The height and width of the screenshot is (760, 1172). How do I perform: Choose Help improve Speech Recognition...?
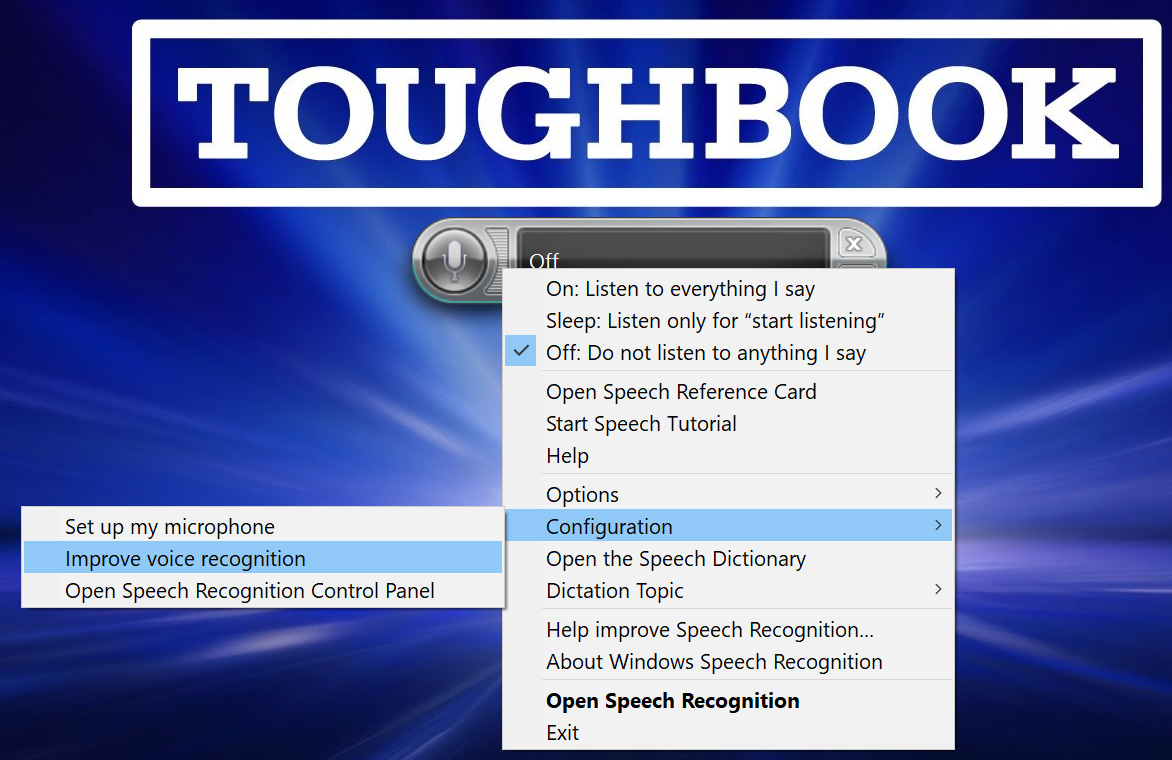[728, 630]
